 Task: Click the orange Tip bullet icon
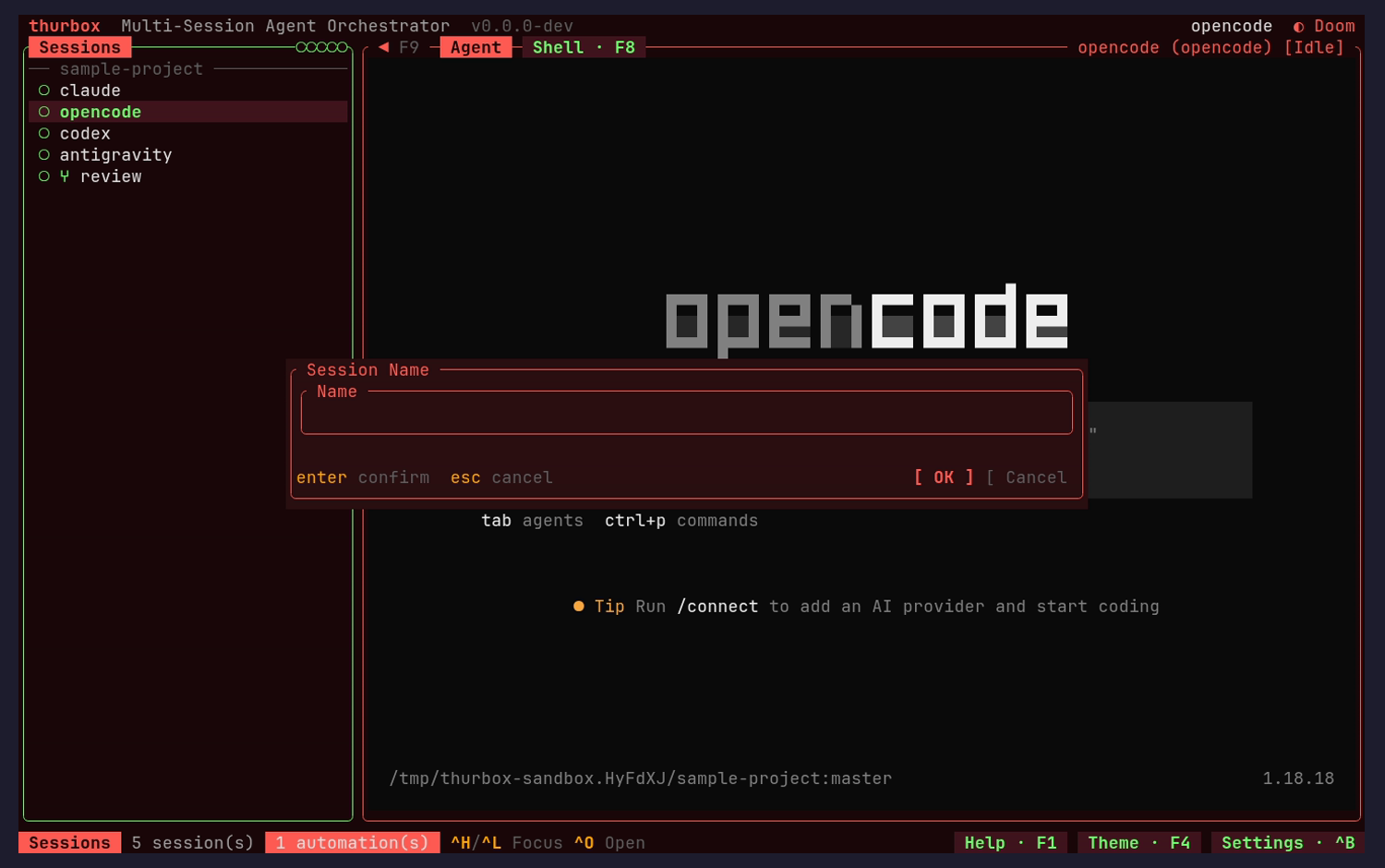579,607
